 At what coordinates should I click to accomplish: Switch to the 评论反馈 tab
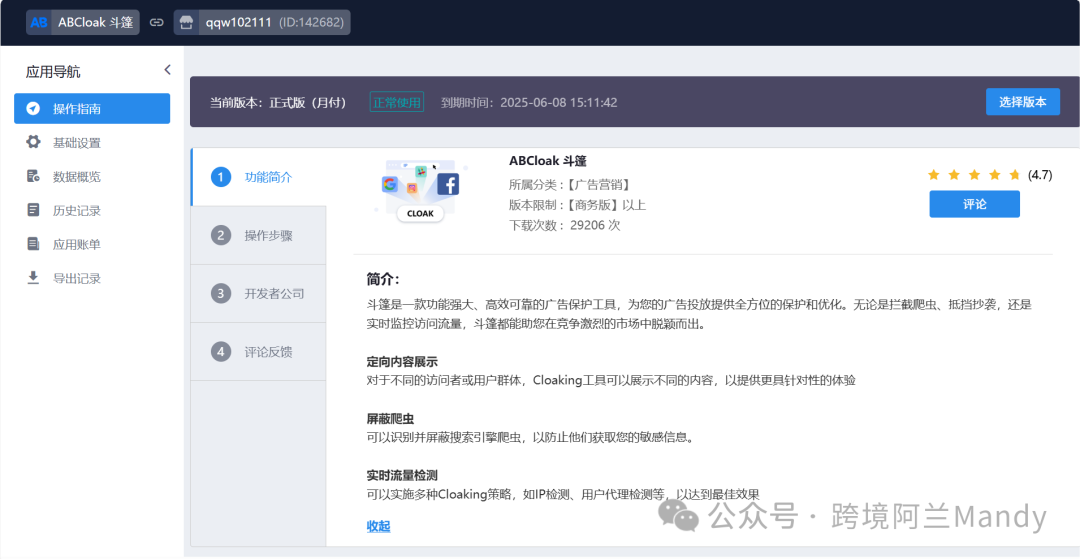(258, 352)
